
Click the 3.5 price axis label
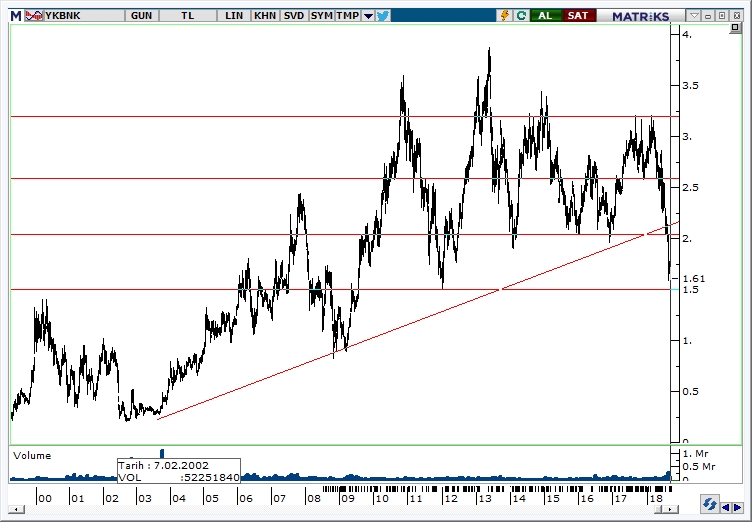click(691, 86)
